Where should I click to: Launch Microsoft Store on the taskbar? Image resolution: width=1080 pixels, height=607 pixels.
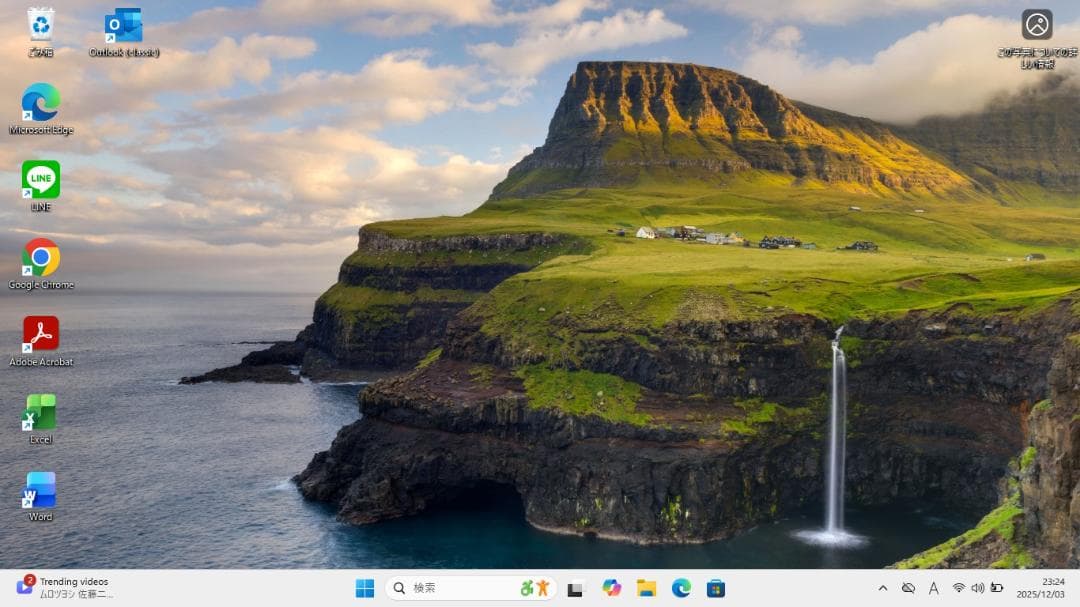pyautogui.click(x=716, y=588)
